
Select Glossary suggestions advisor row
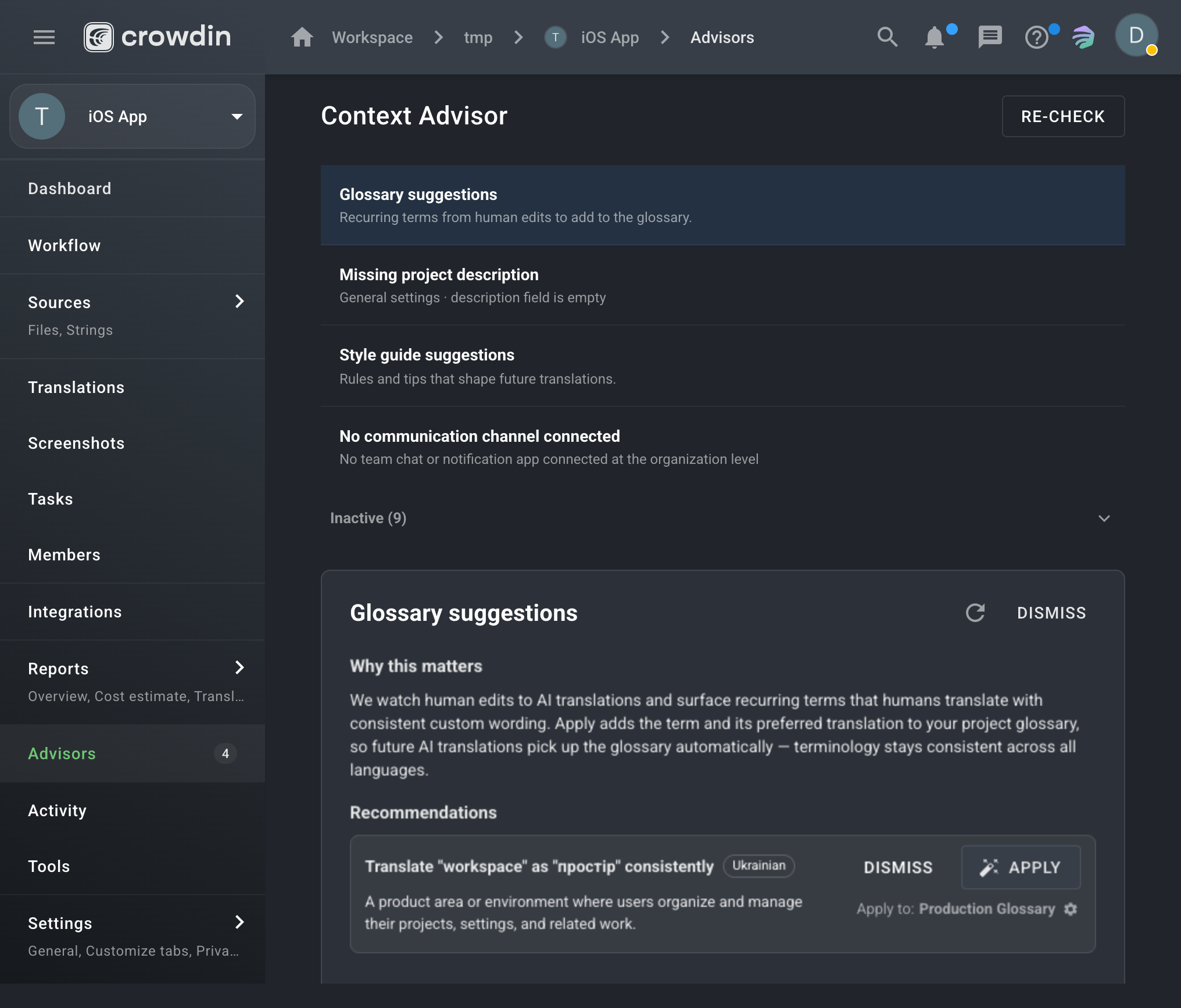pos(722,205)
